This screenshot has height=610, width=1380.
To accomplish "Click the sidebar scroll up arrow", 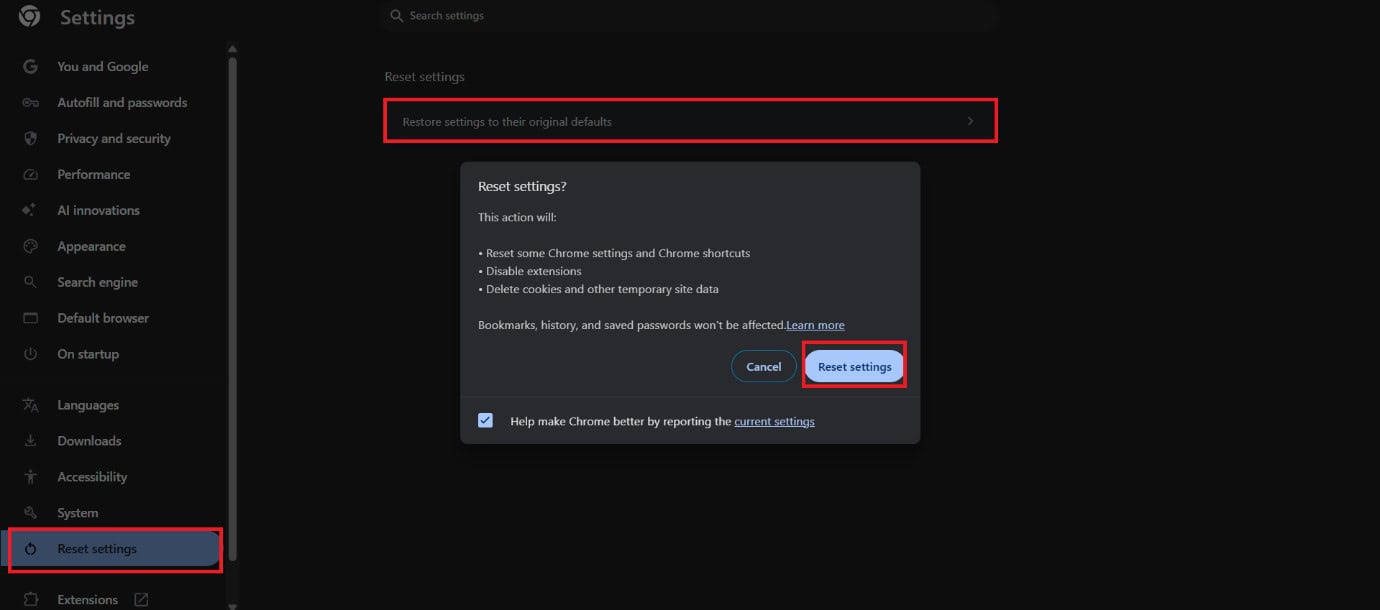I will 232,48.
